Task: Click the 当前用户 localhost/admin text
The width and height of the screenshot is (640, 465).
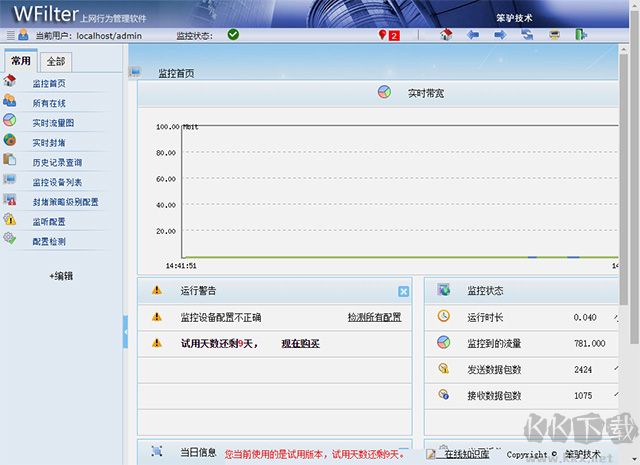Action: pyautogui.click(x=89, y=36)
